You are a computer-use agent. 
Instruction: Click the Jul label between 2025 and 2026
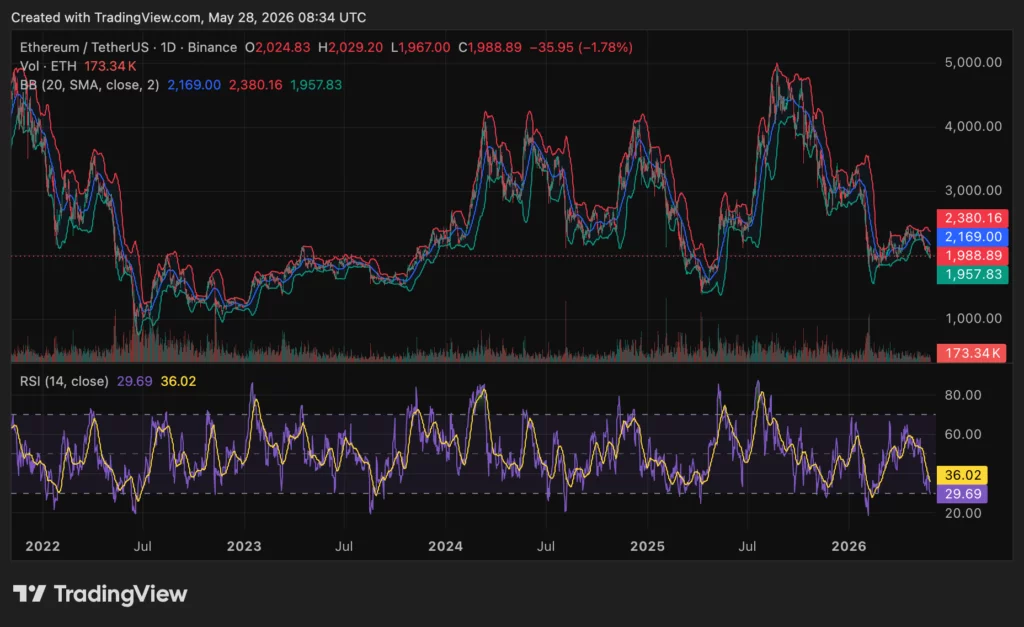coord(747,547)
